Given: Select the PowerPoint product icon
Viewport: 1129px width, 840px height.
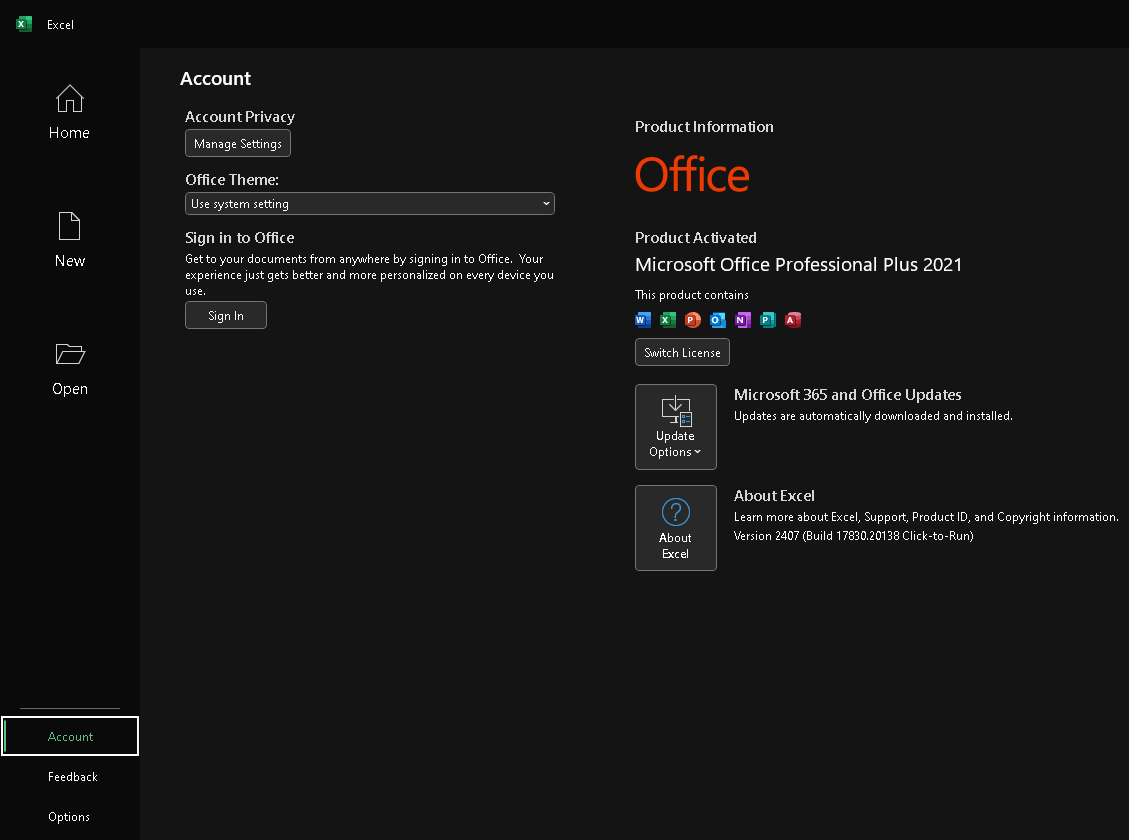Looking at the screenshot, I should (x=692, y=320).
